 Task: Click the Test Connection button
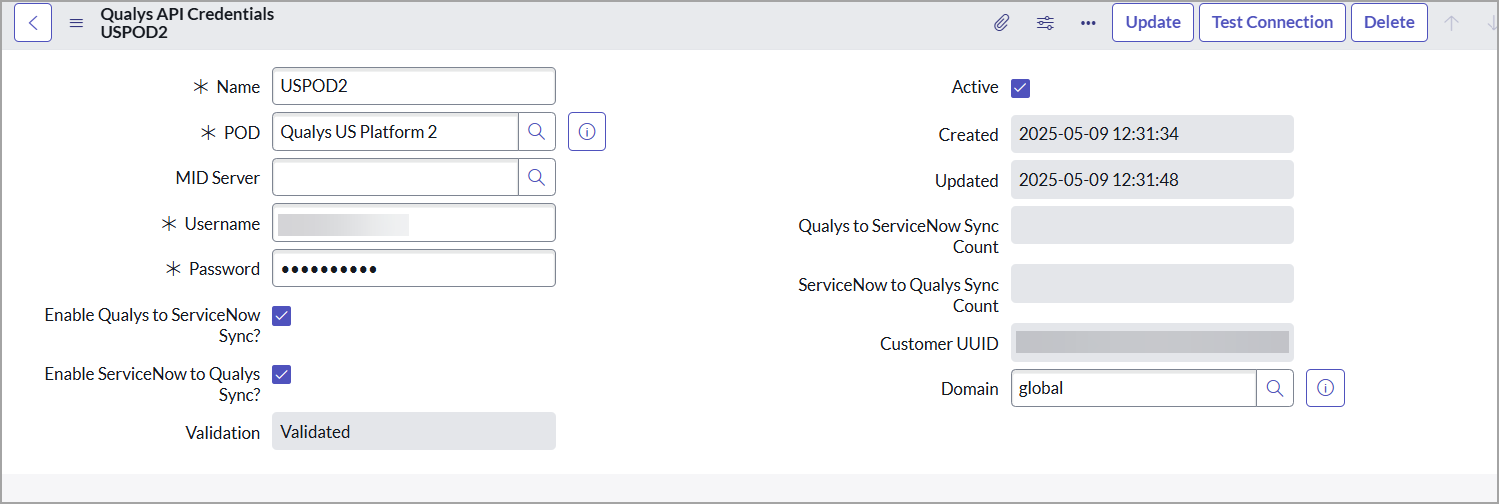point(1272,22)
